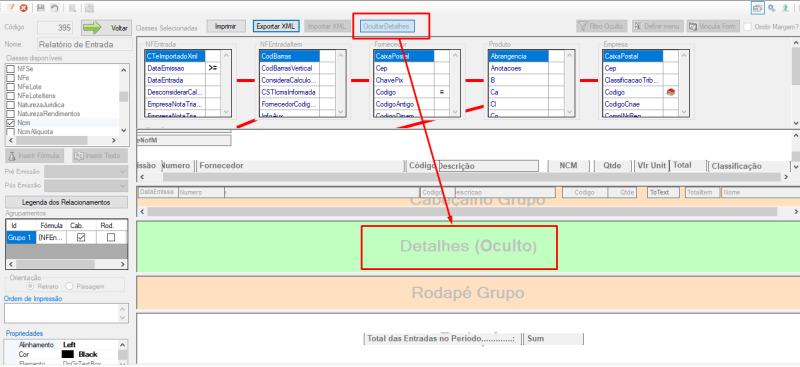Click the Grupo 1 row in Agrupamentos
The height and width of the screenshot is (367, 800).
pyautogui.click(x=66, y=237)
